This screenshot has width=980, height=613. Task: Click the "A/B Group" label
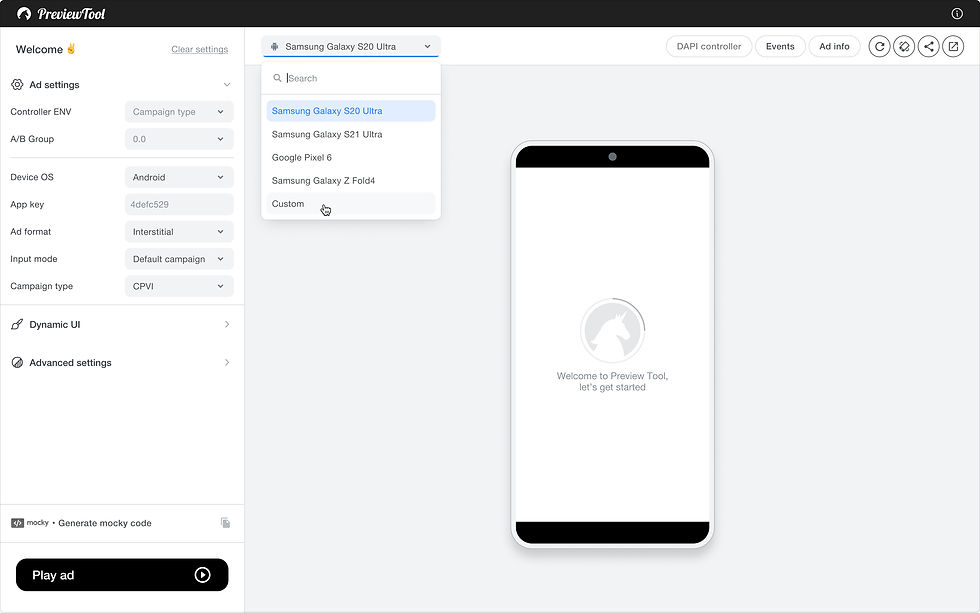pos(32,139)
